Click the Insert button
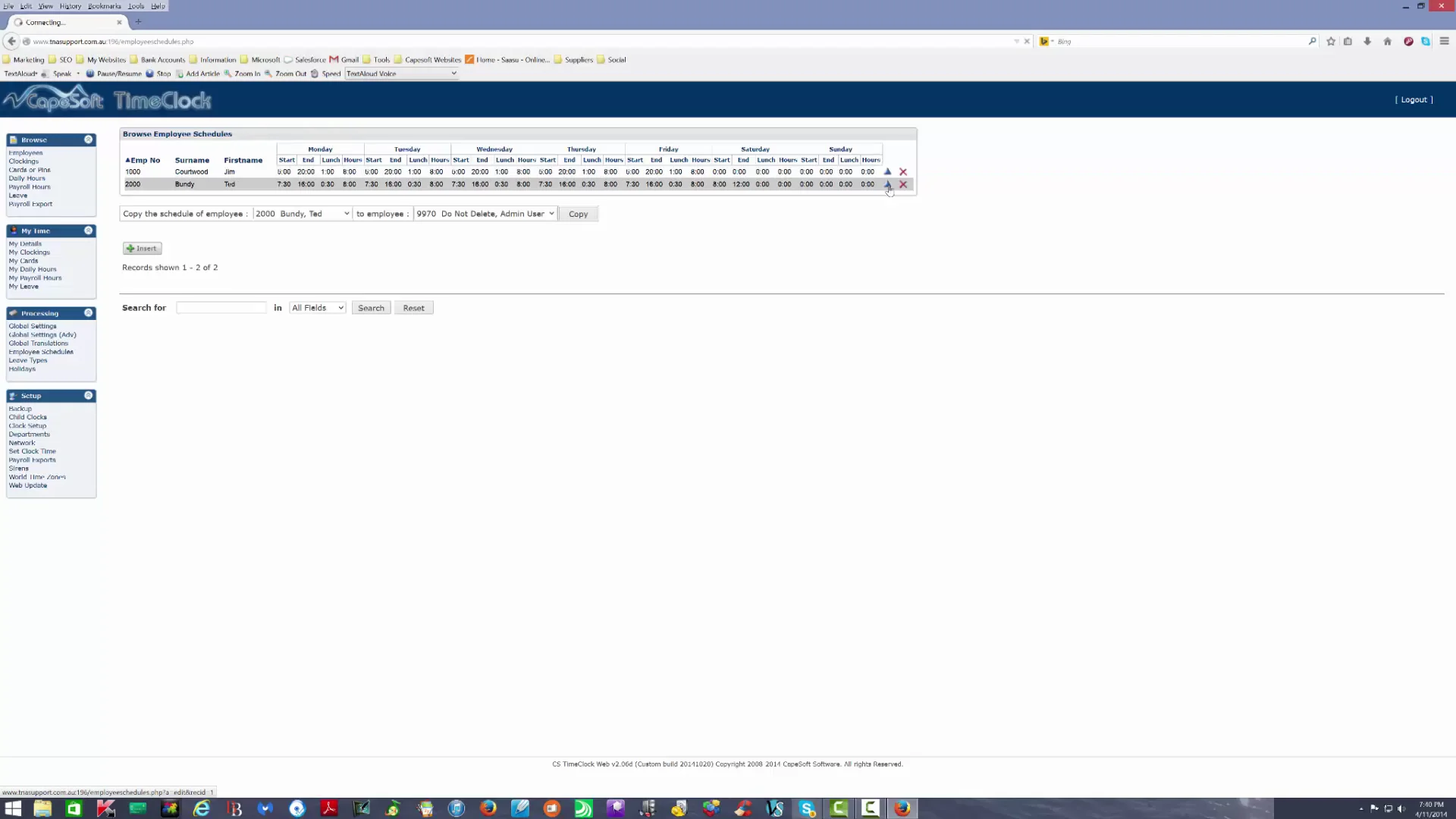 [143, 249]
